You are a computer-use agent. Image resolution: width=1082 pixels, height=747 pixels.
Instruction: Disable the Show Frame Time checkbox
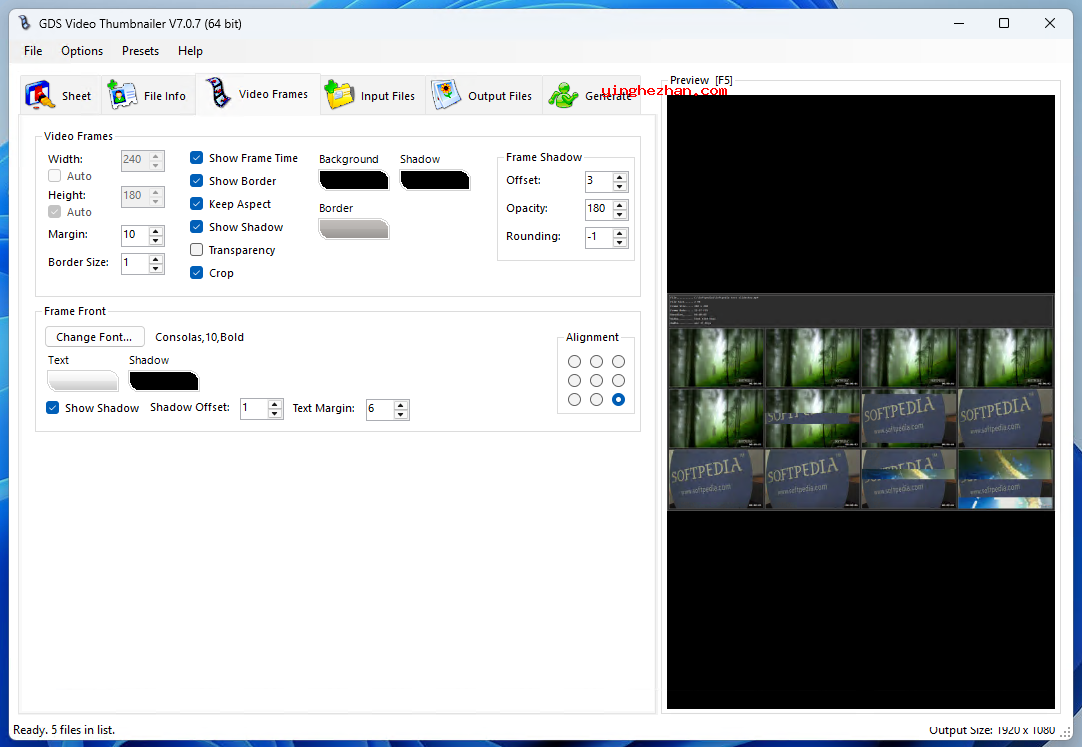coord(197,158)
